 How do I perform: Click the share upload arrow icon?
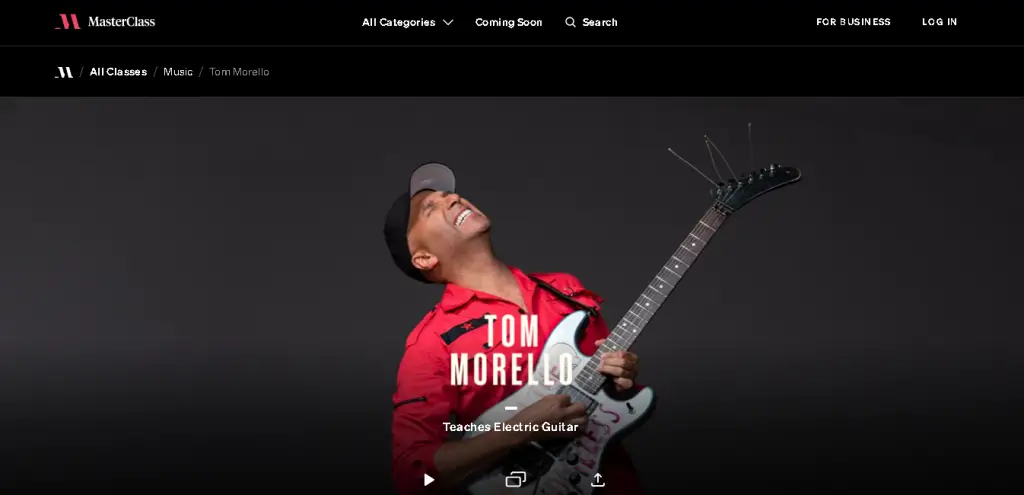tap(598, 480)
